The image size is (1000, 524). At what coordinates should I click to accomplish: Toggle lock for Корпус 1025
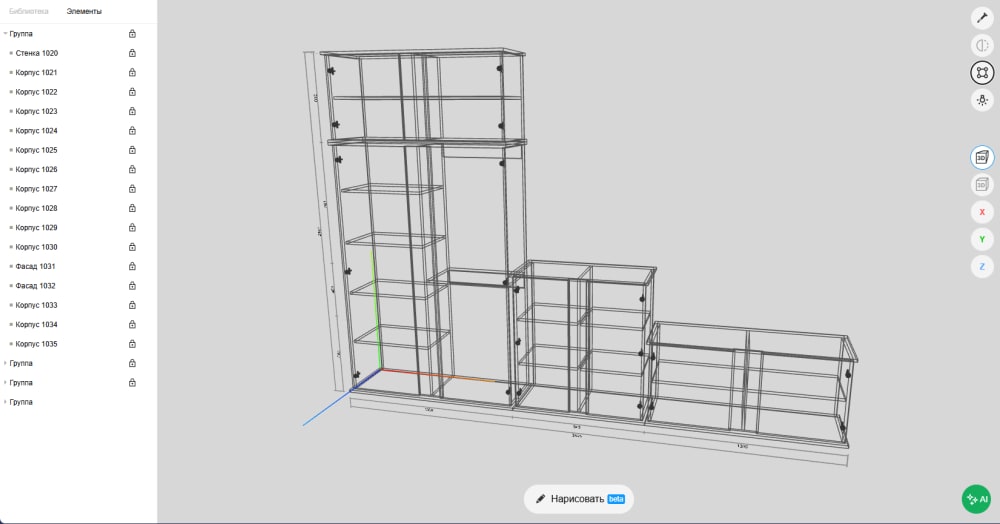132,150
